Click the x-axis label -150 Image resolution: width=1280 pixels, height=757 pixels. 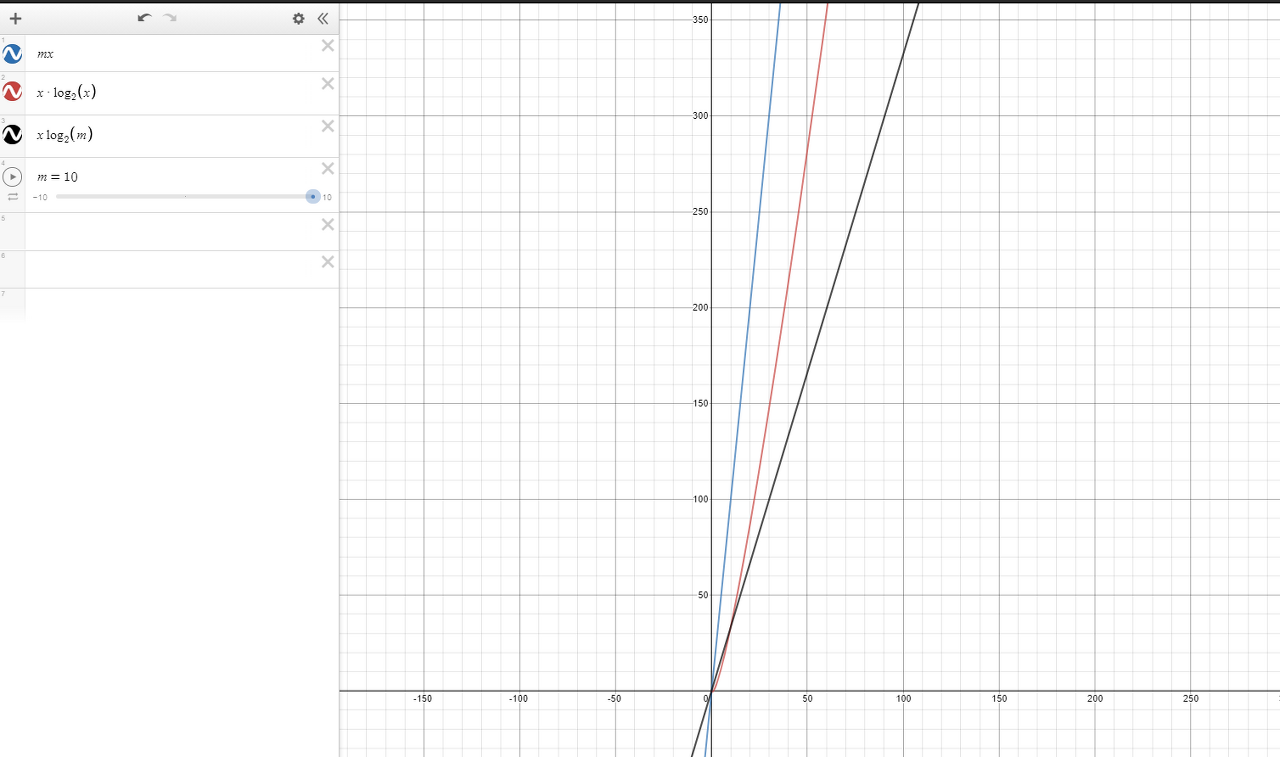(422, 699)
